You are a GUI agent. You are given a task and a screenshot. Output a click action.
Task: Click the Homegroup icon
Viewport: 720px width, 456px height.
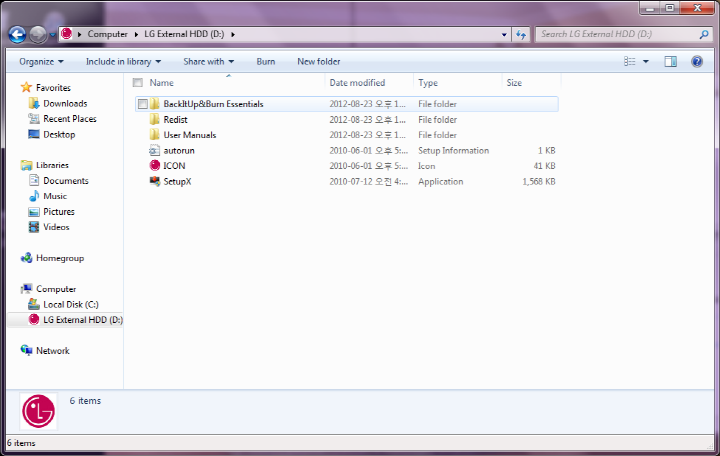[x=27, y=258]
